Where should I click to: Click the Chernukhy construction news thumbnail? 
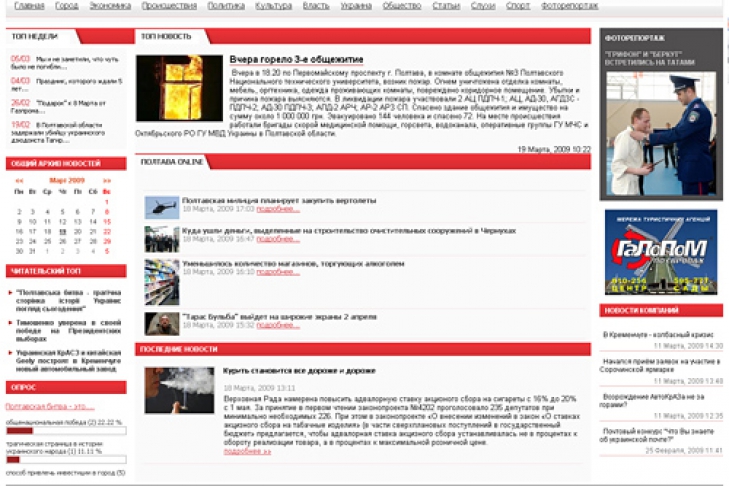[x=161, y=238]
